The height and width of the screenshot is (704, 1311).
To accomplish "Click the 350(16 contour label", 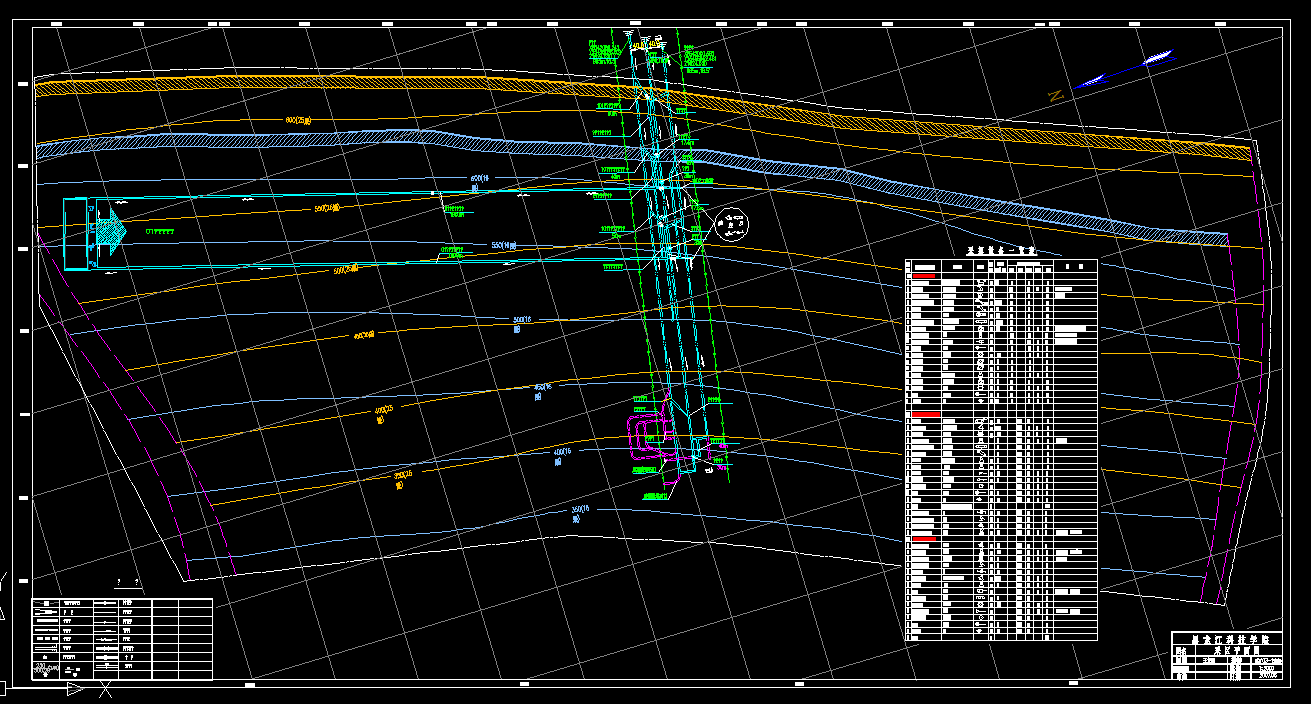I will coord(582,510).
